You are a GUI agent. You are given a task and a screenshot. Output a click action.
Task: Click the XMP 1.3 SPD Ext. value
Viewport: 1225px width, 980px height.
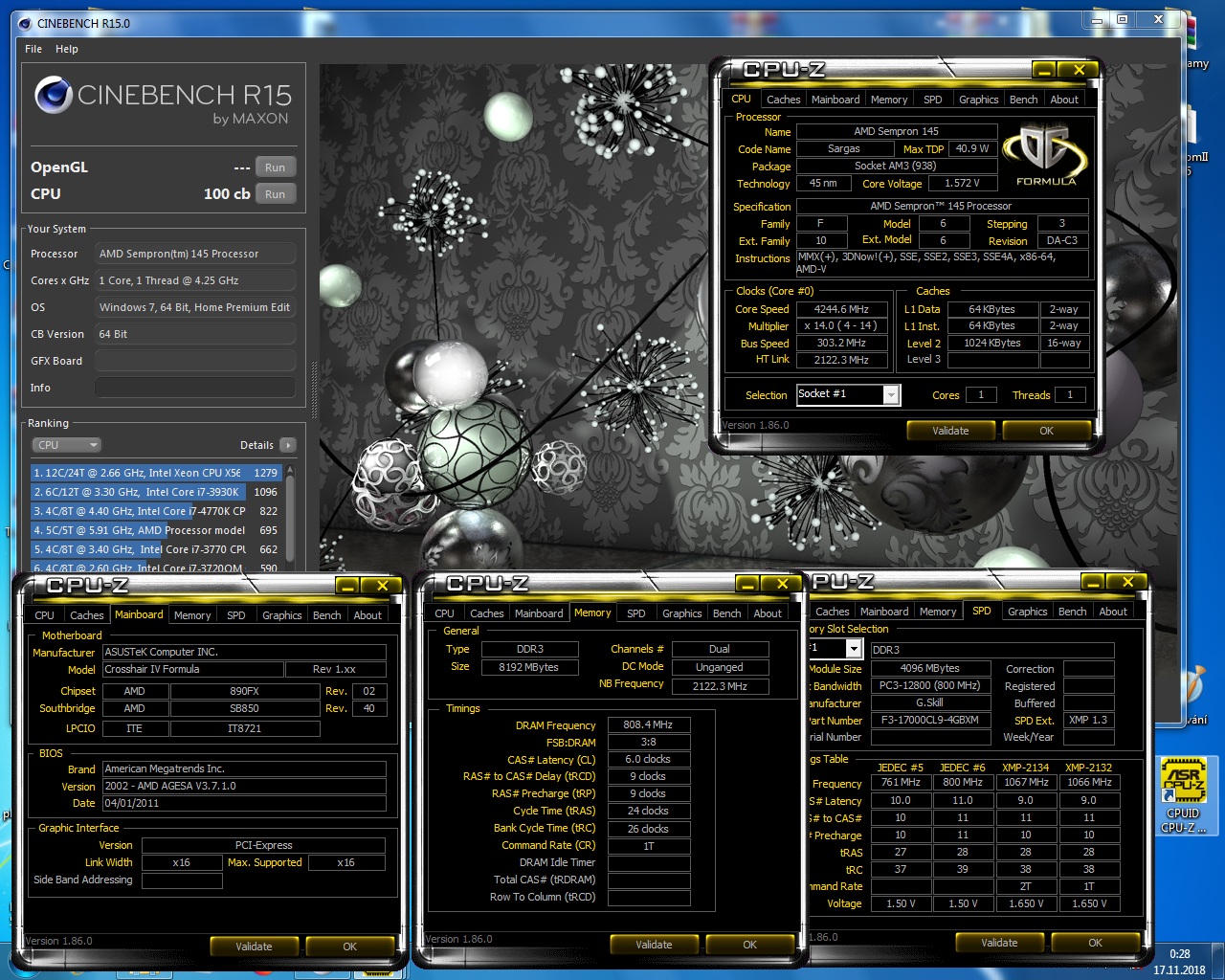click(1088, 720)
